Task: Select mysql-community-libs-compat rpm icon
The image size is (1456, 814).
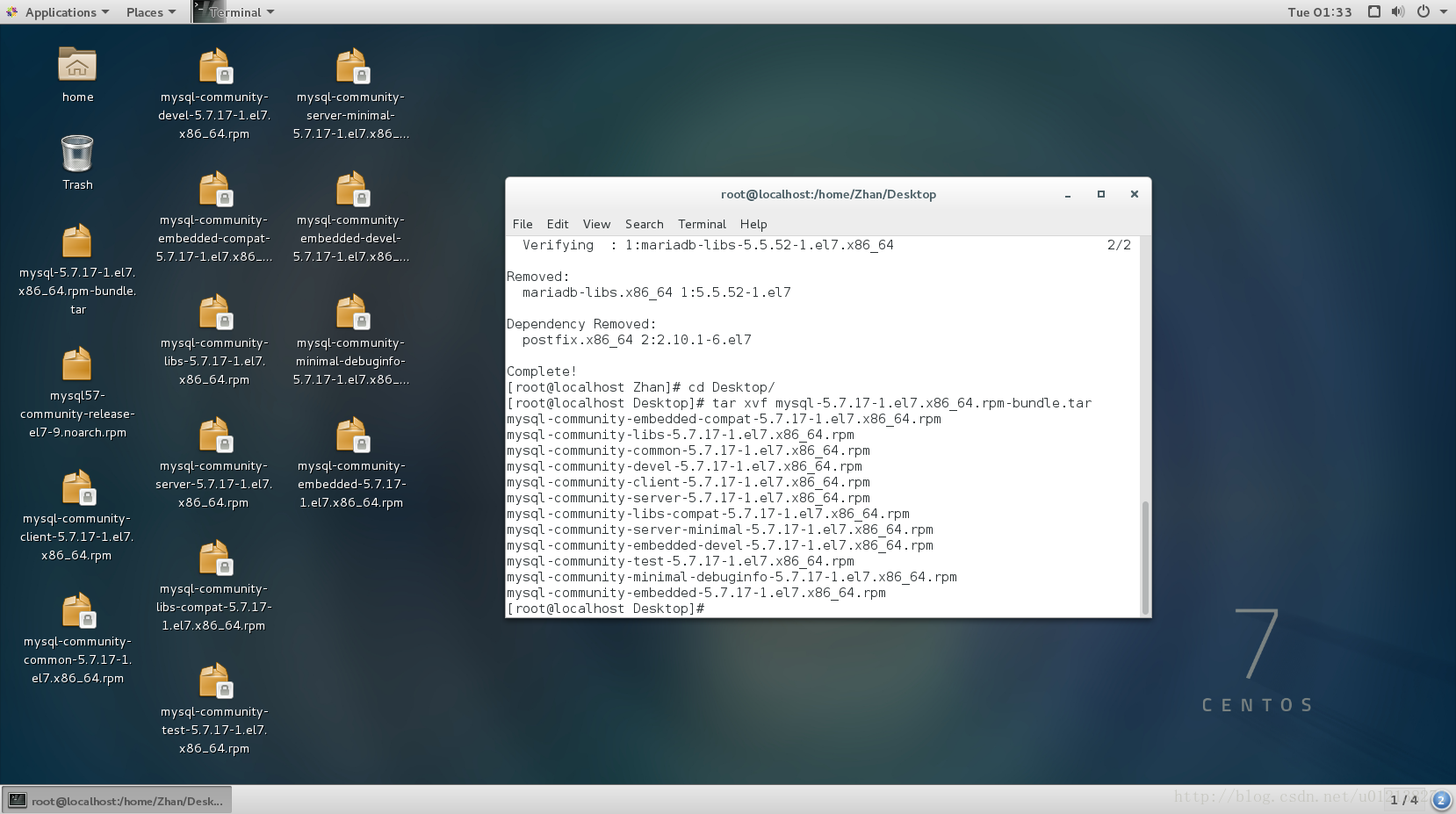Action: (214, 558)
